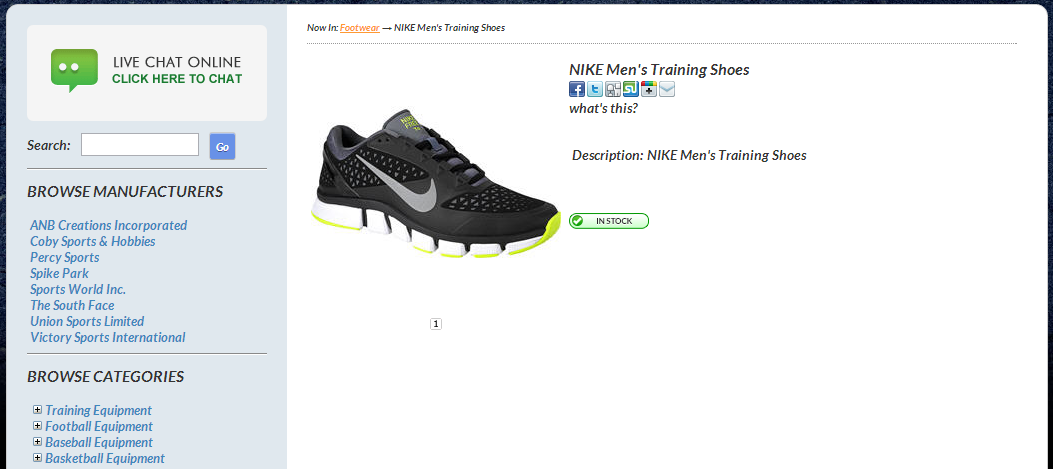Click the "what's this?" link

coord(603,108)
